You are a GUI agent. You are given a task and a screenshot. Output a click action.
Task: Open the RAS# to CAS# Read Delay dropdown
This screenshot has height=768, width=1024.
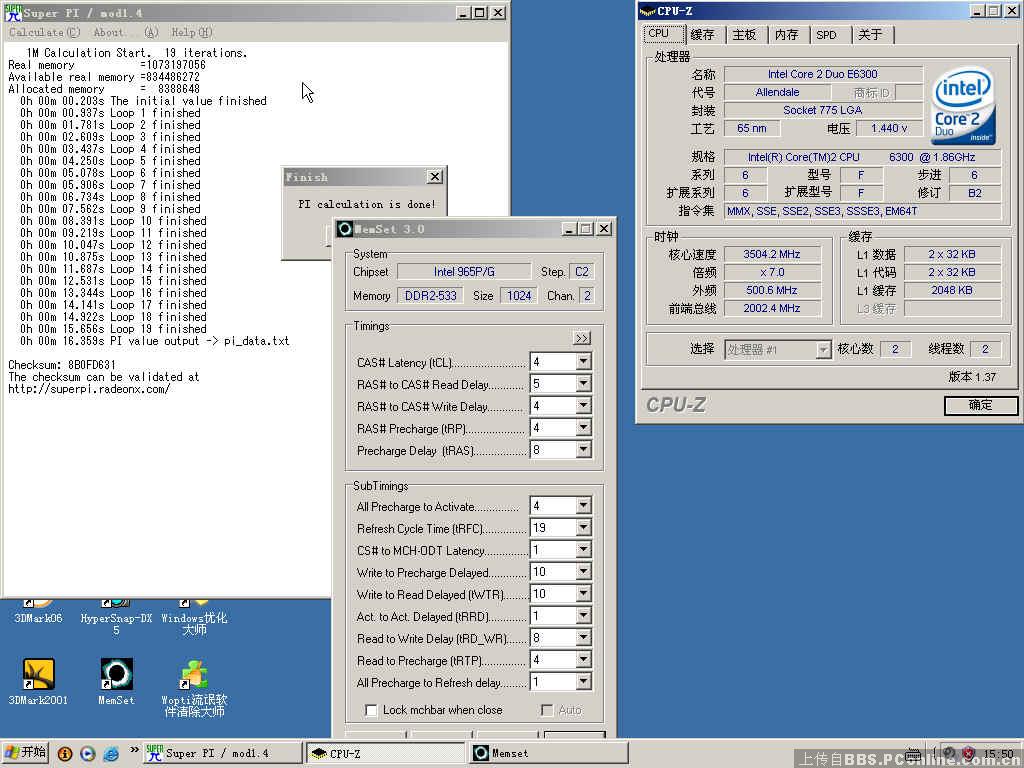pos(584,384)
